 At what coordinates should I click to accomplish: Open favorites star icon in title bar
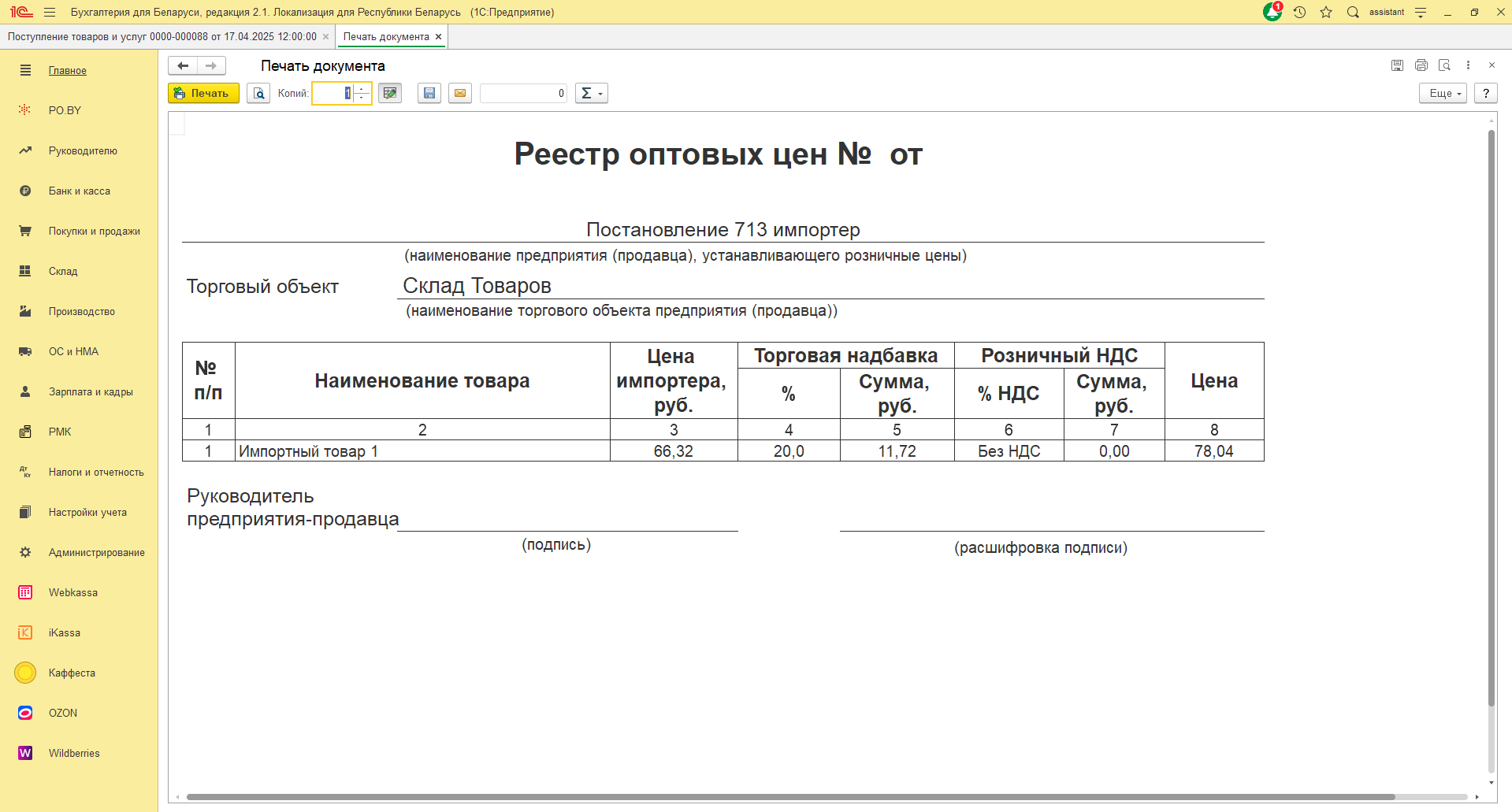pyautogui.click(x=1326, y=12)
